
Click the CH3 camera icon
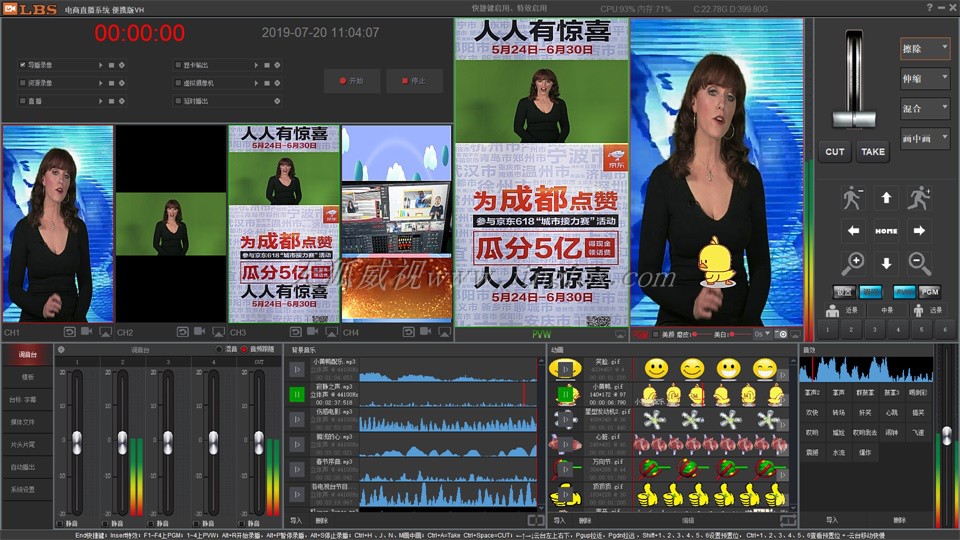click(312, 331)
